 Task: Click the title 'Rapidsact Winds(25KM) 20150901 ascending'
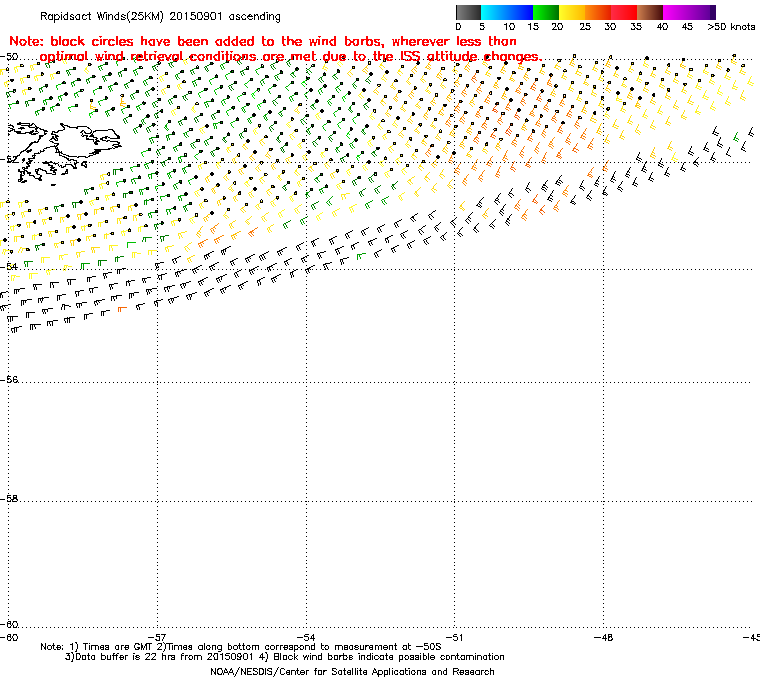pyautogui.click(x=160, y=16)
